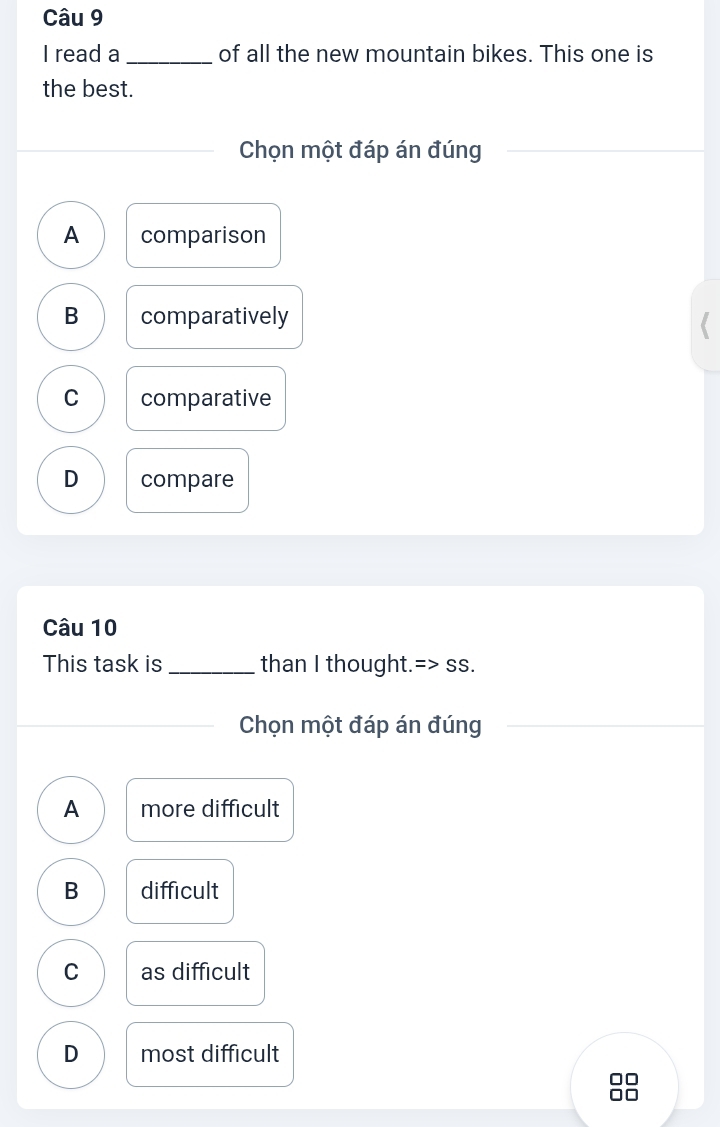Choose the answer 'comparatively'
The height and width of the screenshot is (1127, 720).
[214, 317]
